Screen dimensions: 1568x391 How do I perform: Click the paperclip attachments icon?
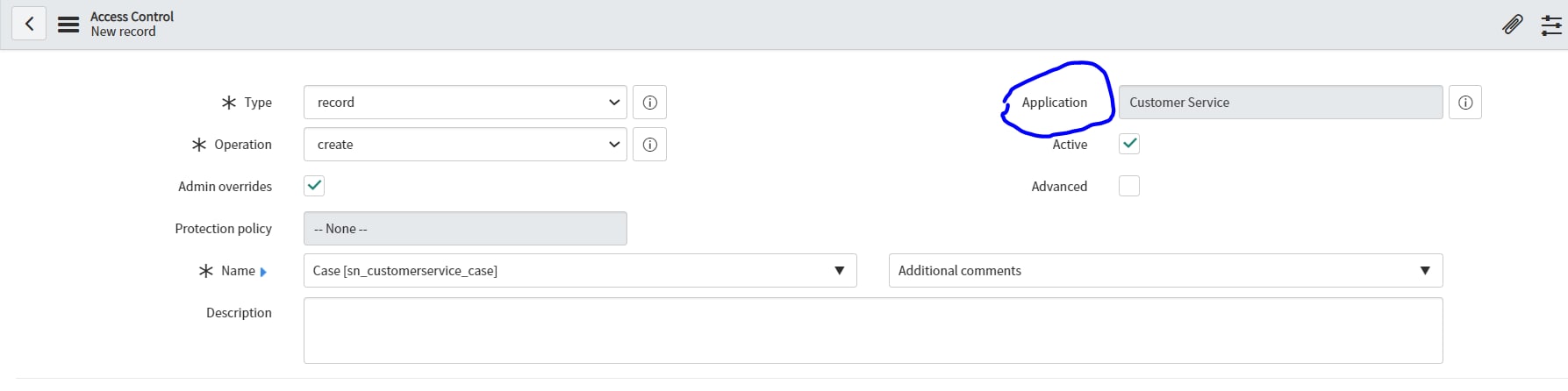pyautogui.click(x=1512, y=25)
